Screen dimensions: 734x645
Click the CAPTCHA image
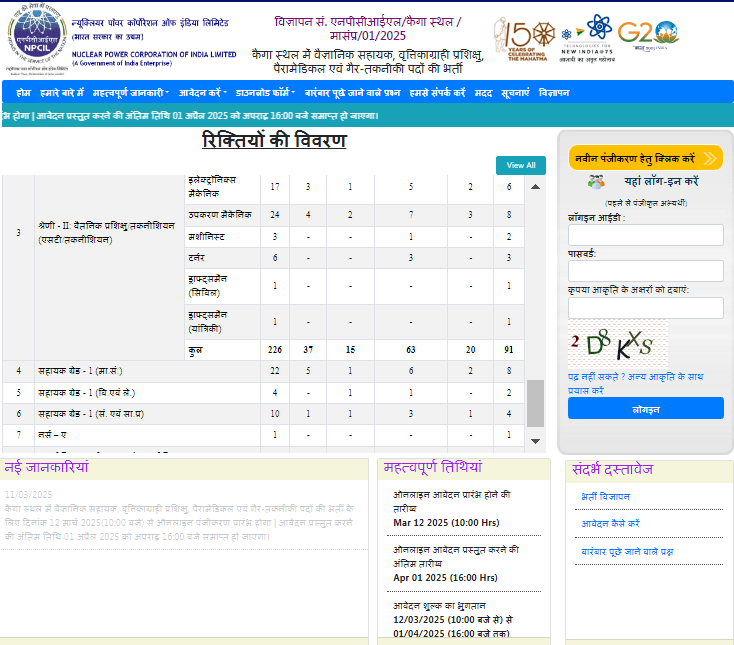tap(617, 343)
